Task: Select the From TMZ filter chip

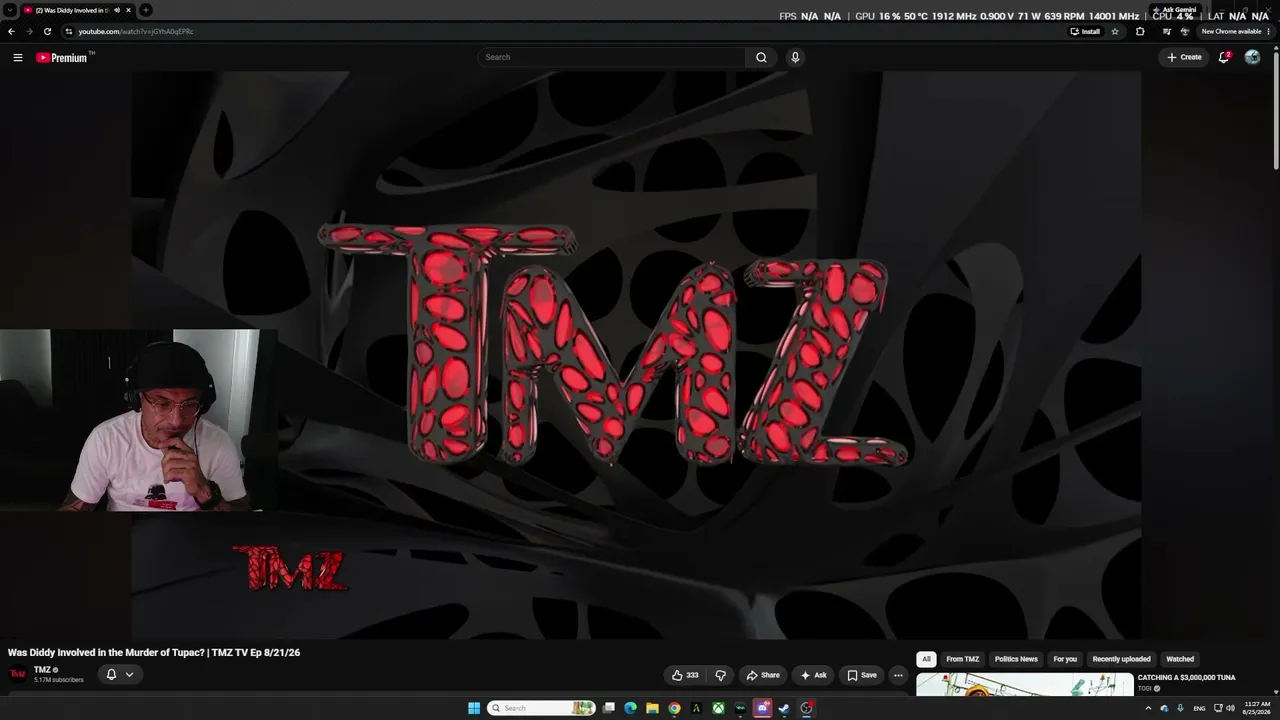Action: pyautogui.click(x=963, y=659)
